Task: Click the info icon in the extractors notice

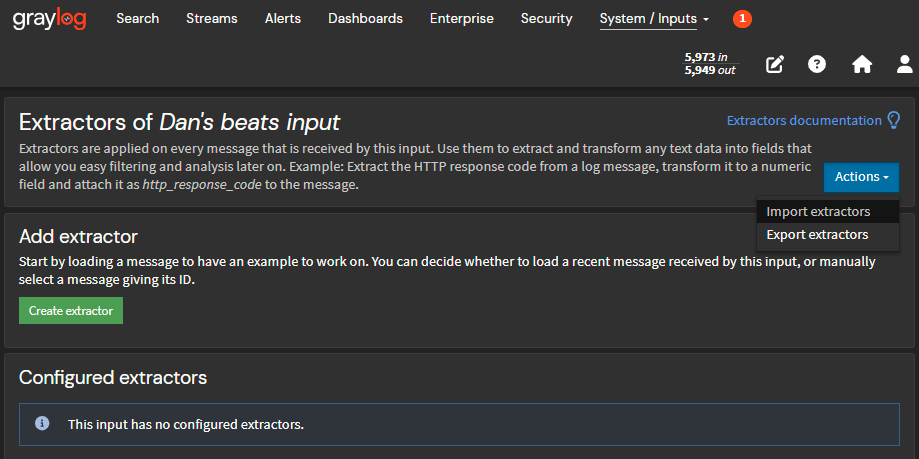Action: point(42,424)
